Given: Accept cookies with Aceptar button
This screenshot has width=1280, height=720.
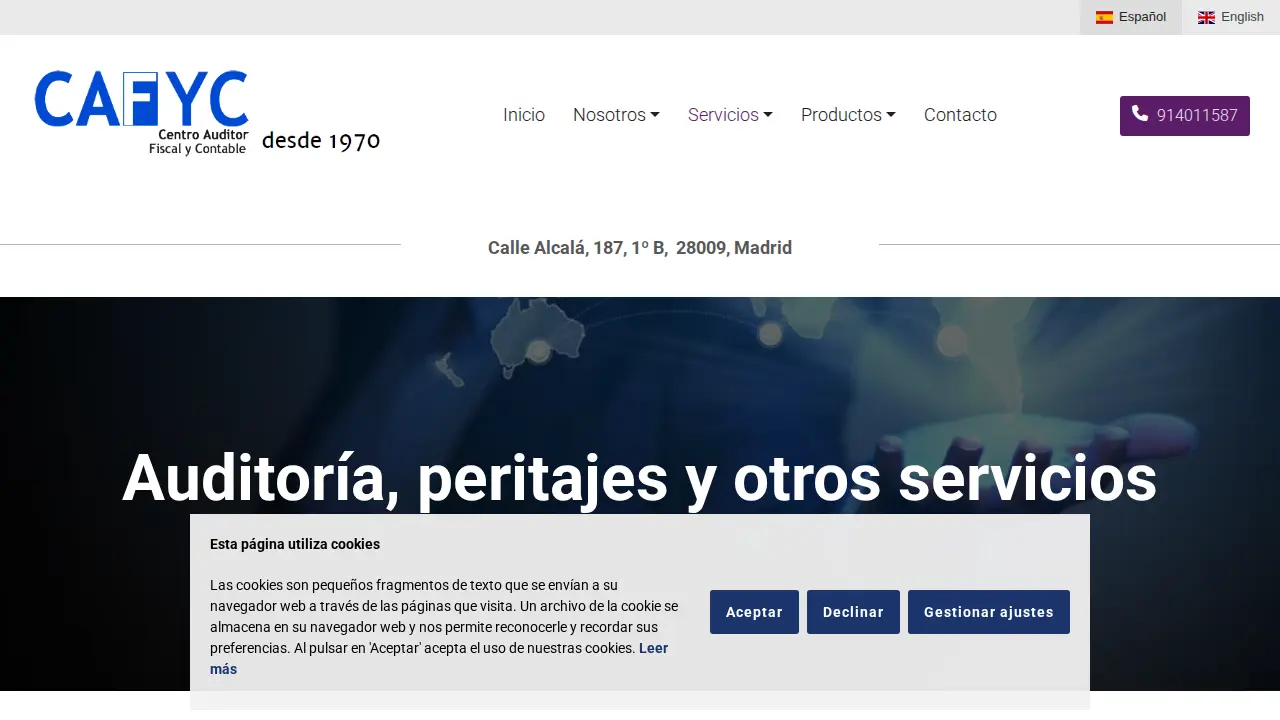Looking at the screenshot, I should point(754,612).
